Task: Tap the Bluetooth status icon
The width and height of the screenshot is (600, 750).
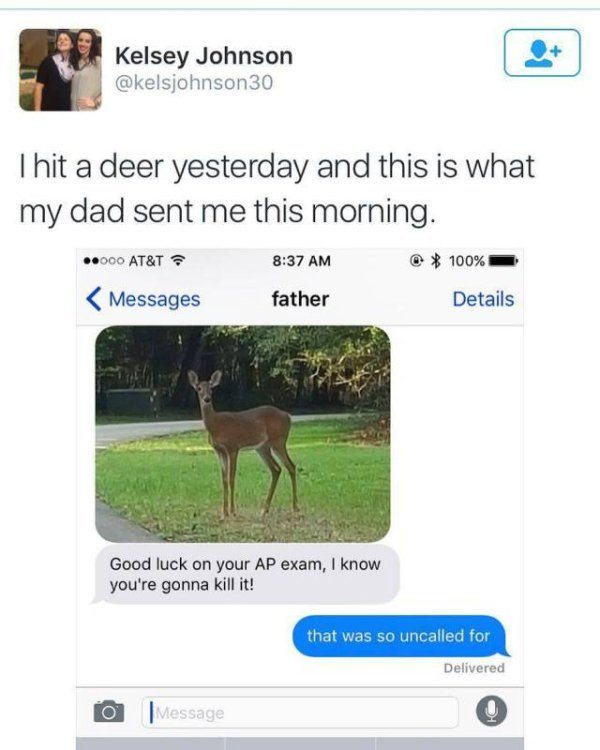Action: pyautogui.click(x=435, y=261)
